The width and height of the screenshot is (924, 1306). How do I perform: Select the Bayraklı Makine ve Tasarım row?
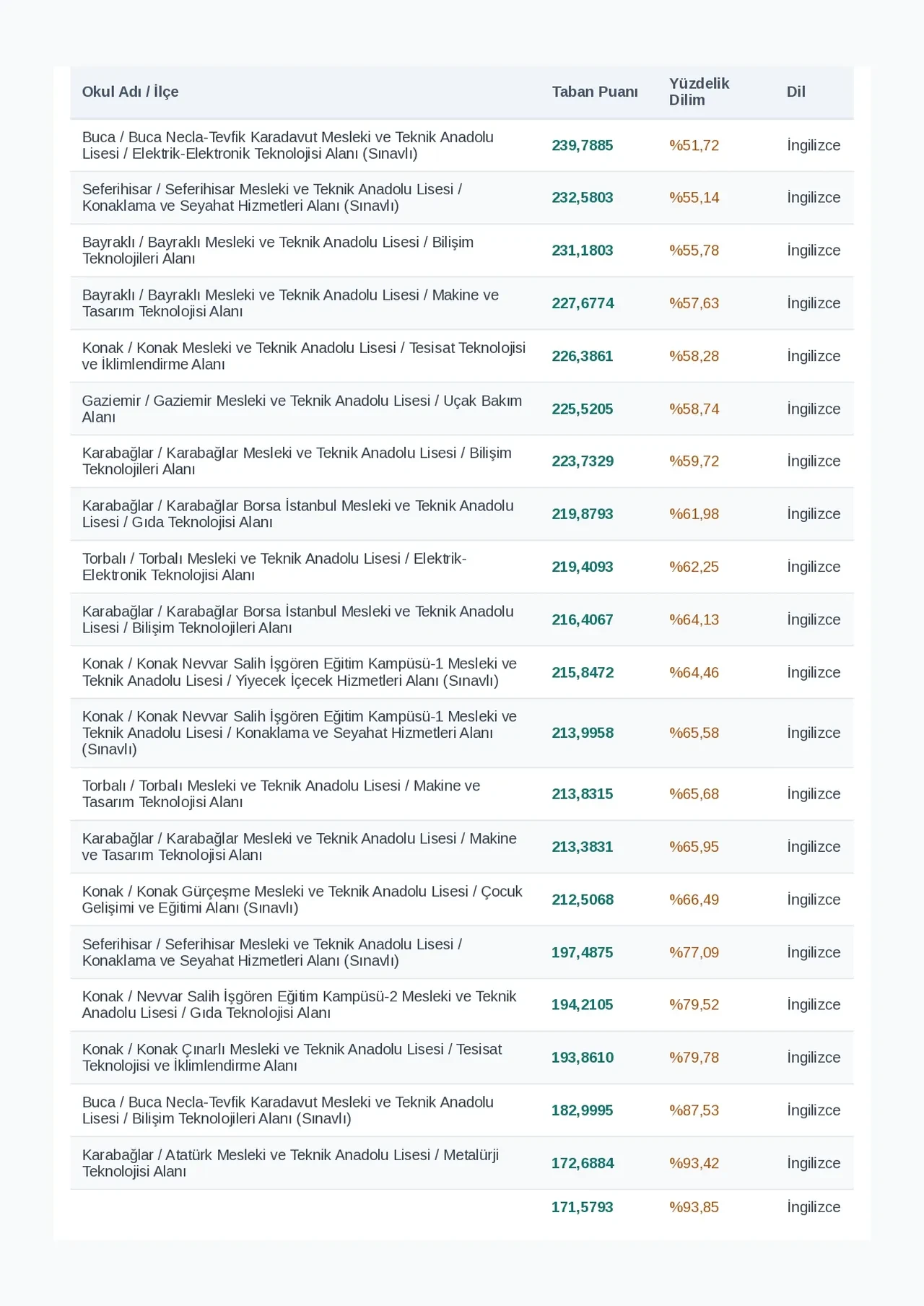(462, 303)
